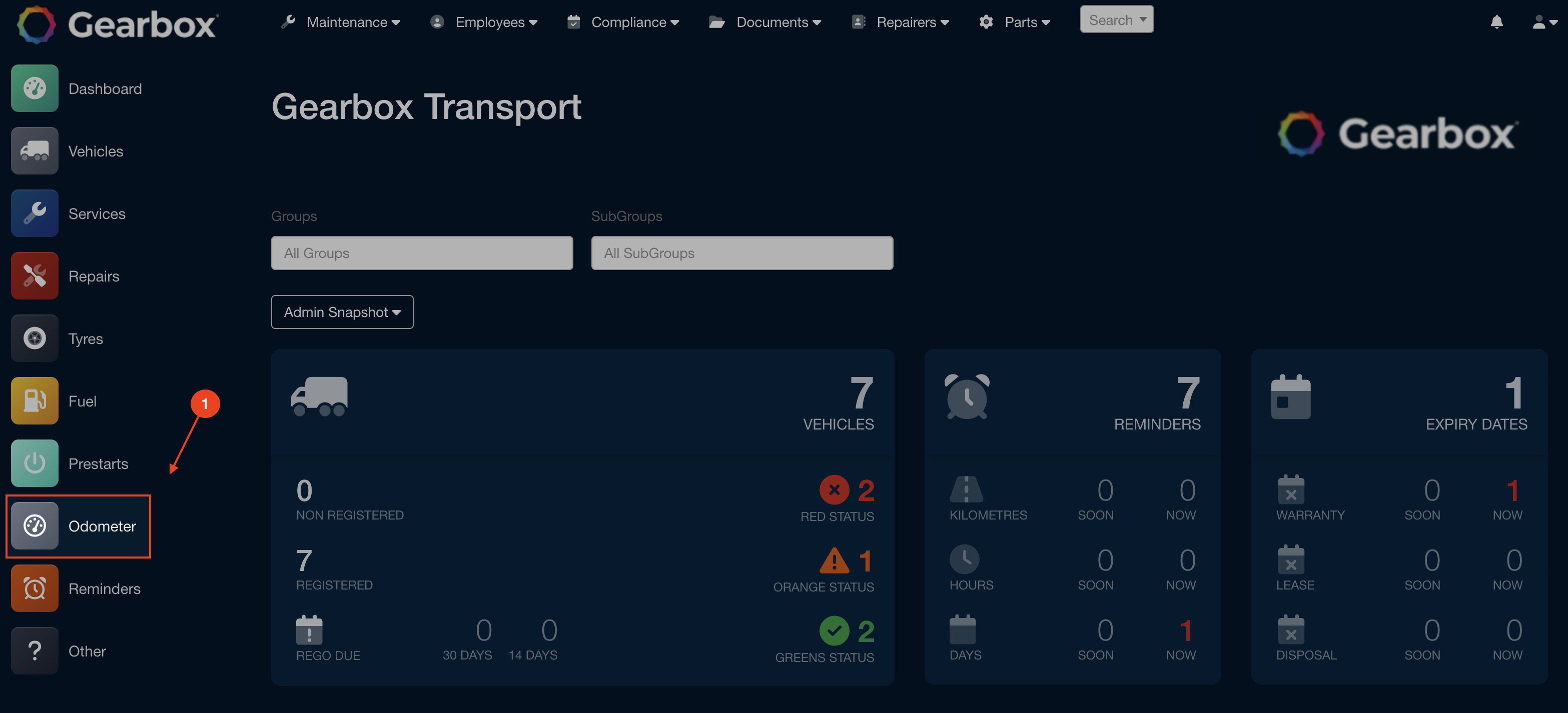Click Lease SOON count
1568x713 pixels.
click(x=1431, y=560)
